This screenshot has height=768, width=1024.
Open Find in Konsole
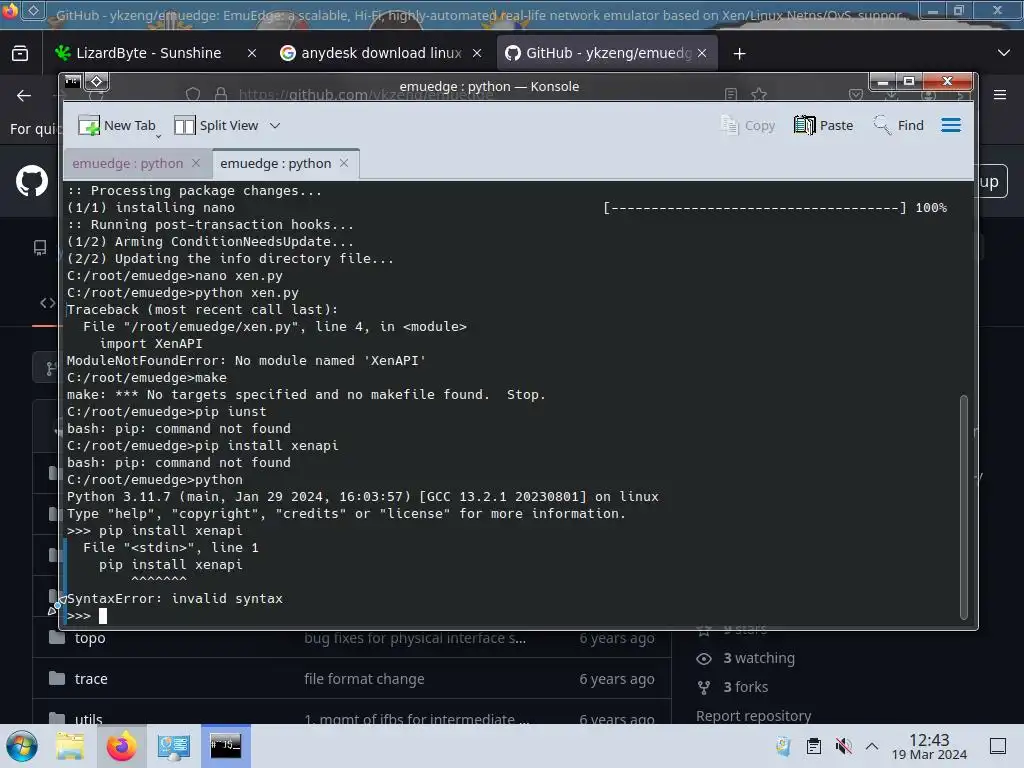click(899, 125)
